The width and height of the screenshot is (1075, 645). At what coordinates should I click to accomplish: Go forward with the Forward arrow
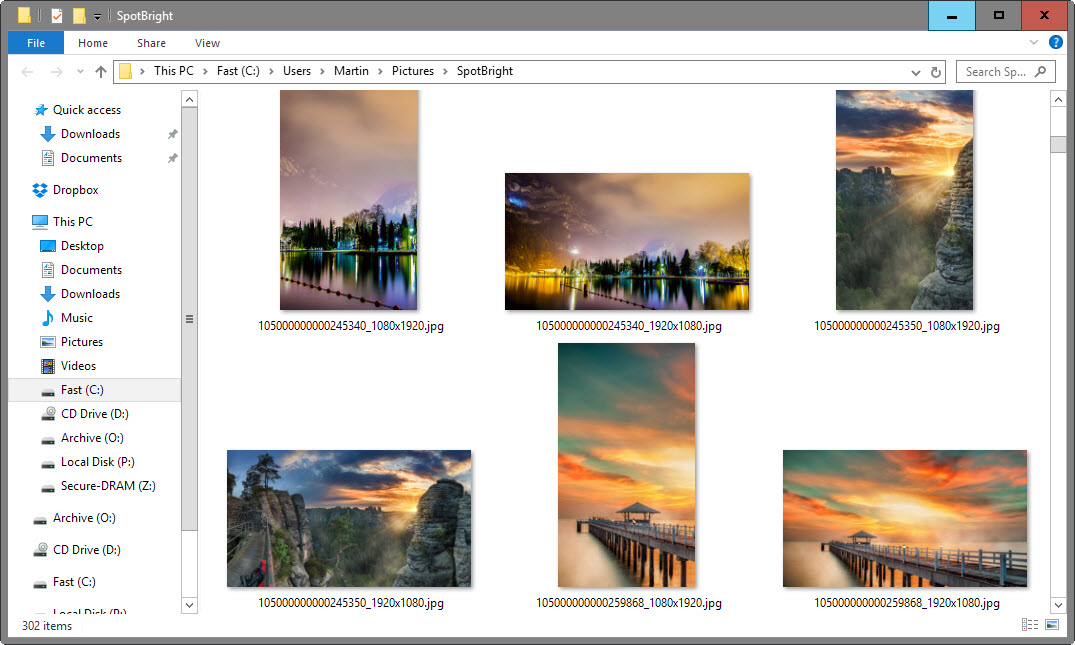click(56, 71)
